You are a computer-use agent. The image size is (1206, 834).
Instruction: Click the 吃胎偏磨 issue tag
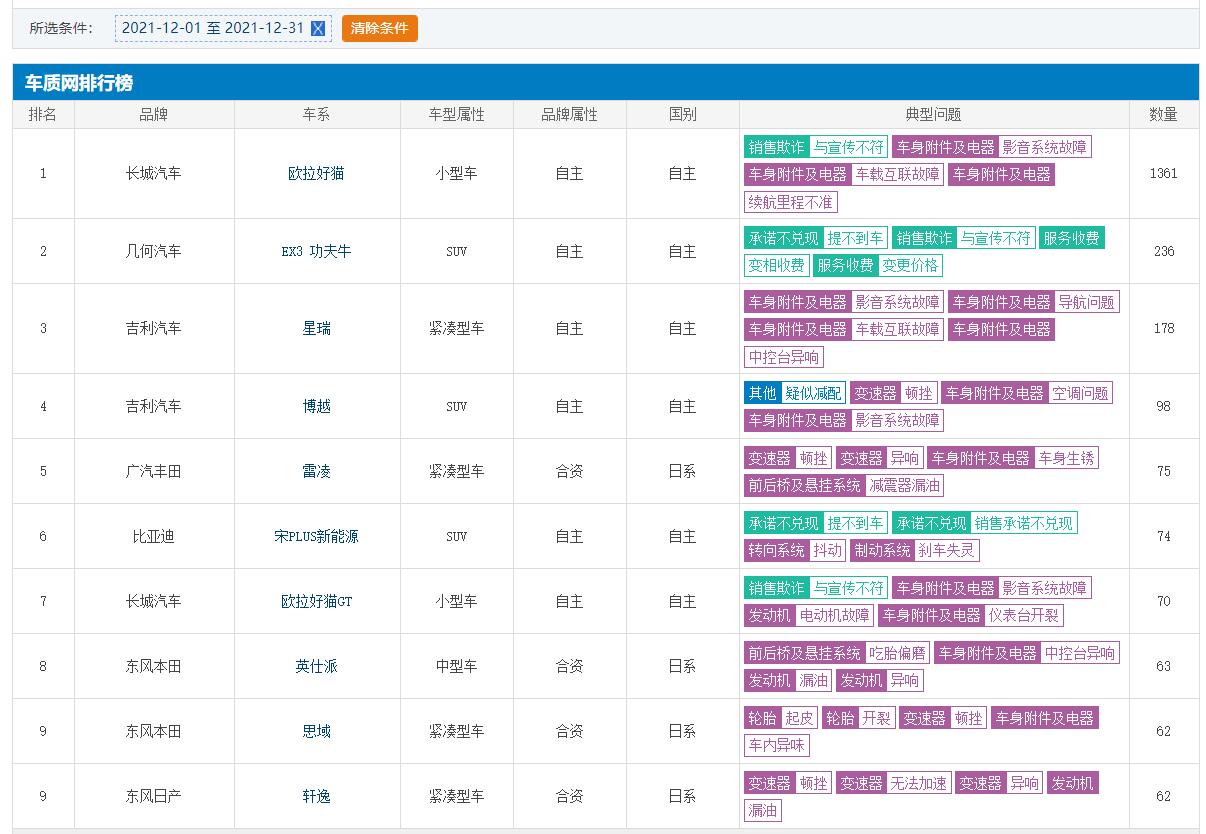(897, 653)
